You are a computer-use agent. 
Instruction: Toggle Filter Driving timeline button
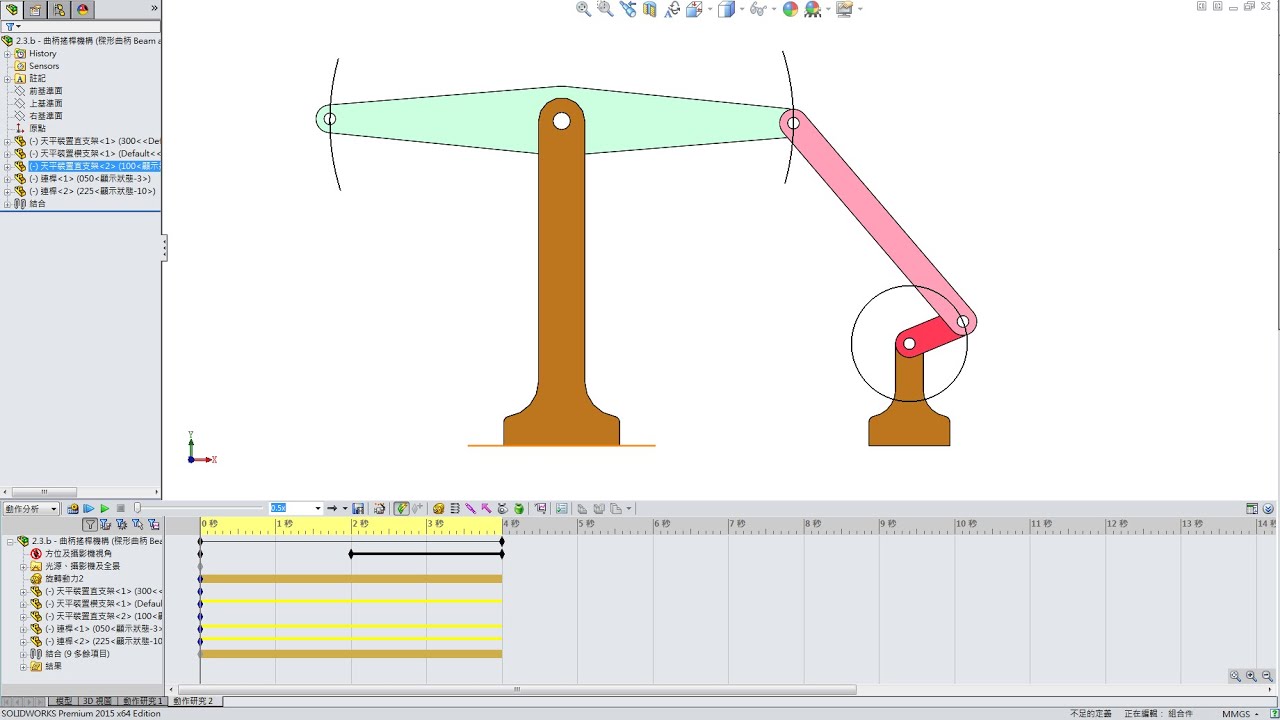point(121,524)
